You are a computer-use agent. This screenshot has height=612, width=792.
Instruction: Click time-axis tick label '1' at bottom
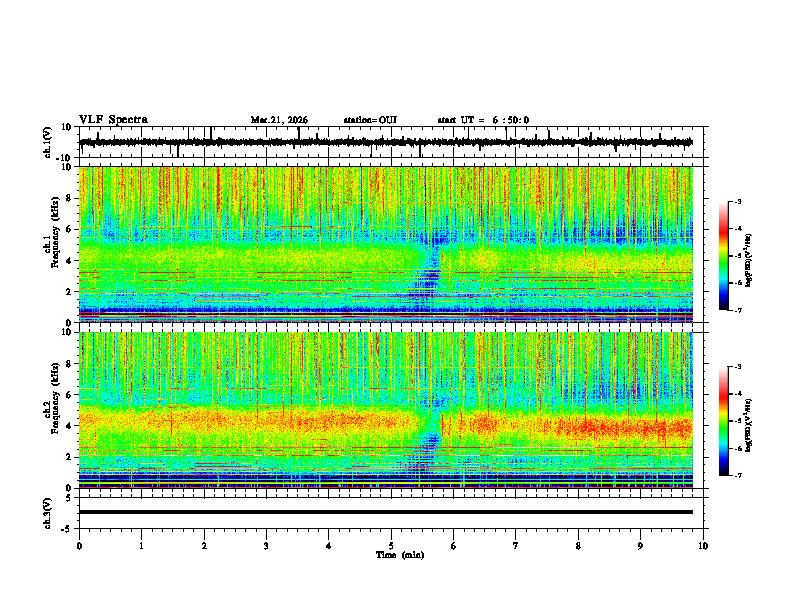(141, 546)
